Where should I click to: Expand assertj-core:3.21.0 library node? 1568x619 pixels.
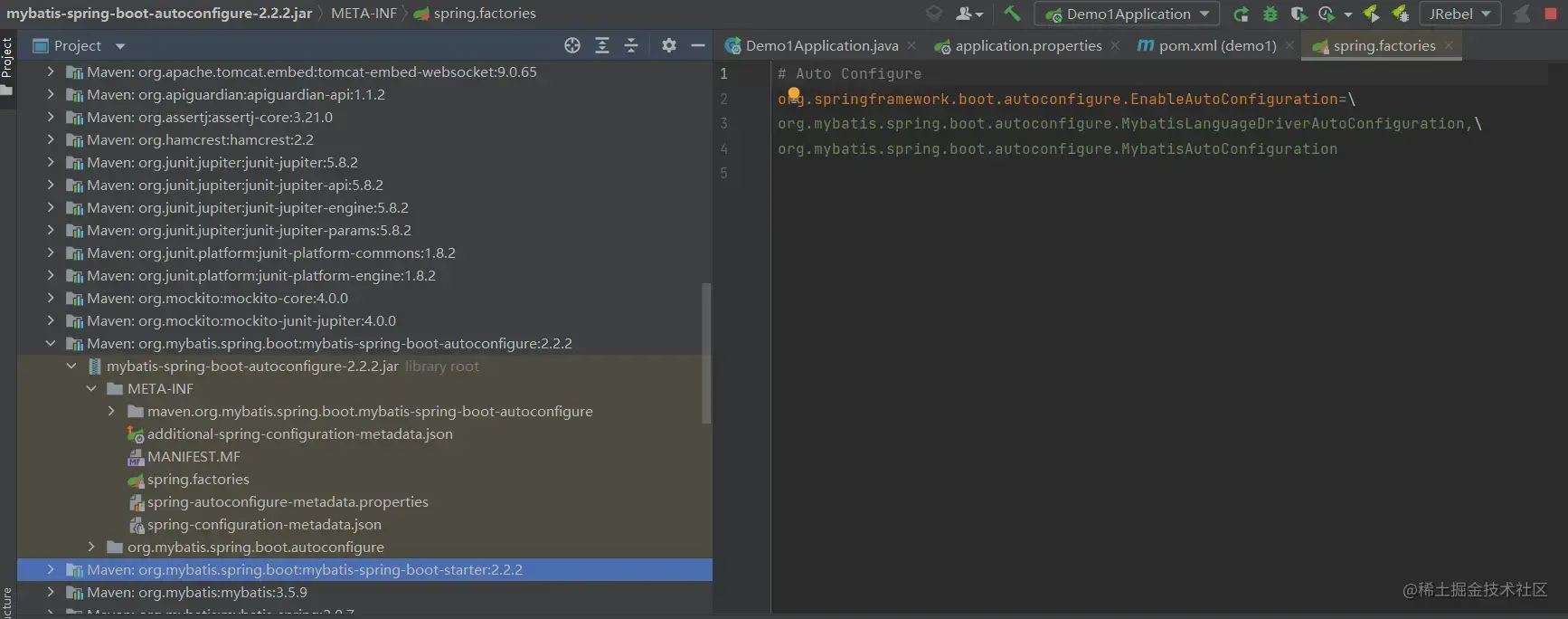50,117
